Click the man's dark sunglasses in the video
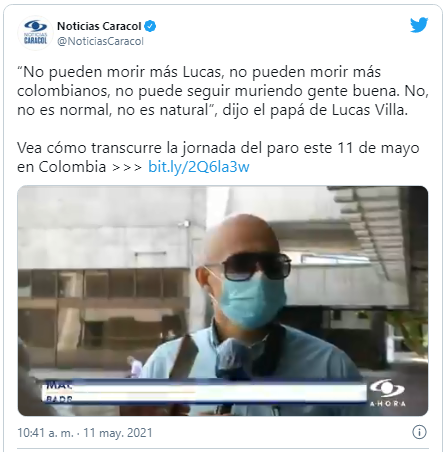The width and height of the screenshot is (447, 452). click(257, 266)
